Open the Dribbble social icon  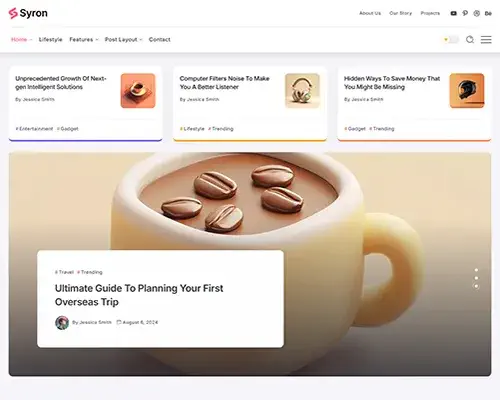coord(477,13)
